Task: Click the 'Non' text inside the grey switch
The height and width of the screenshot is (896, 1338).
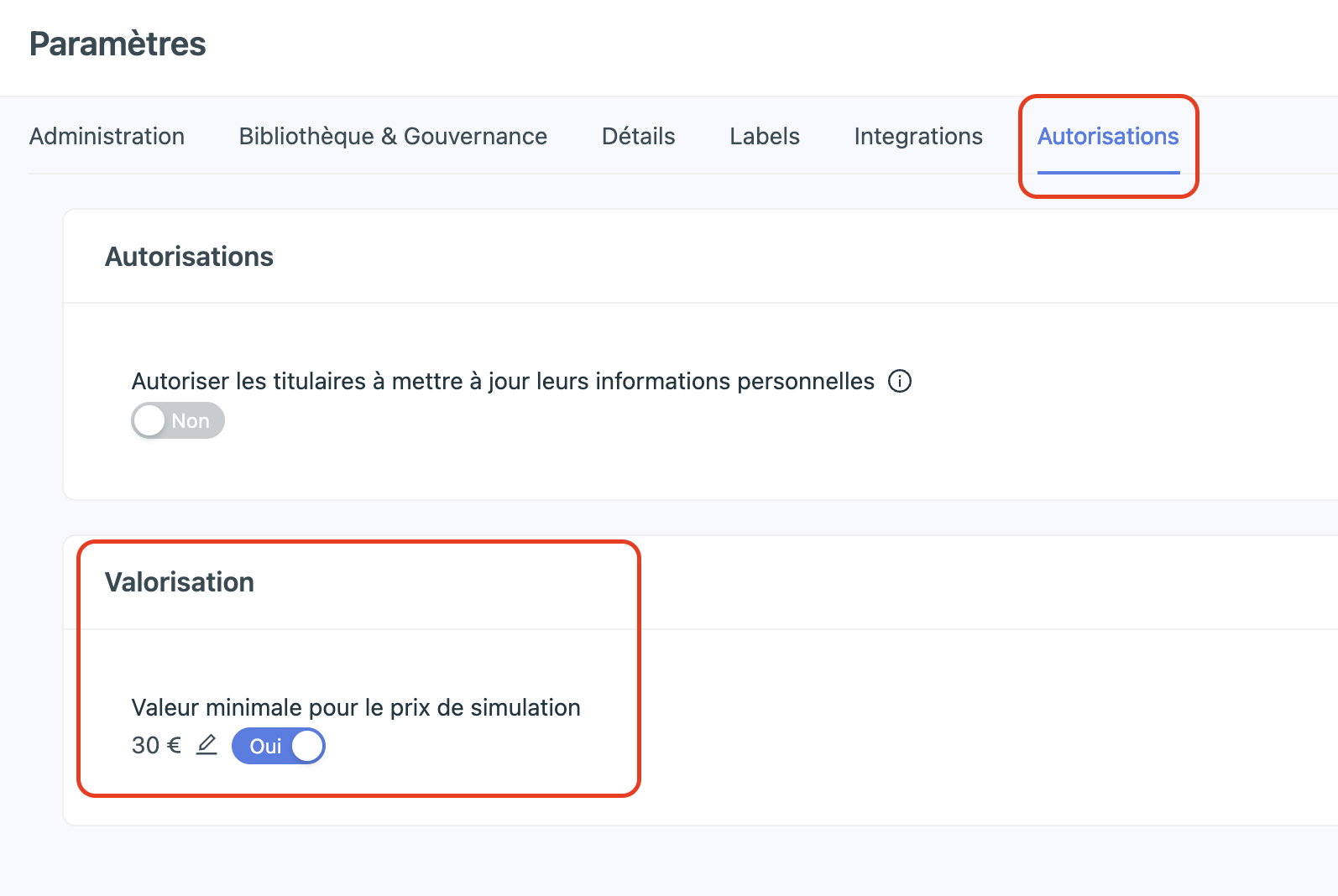Action: point(191,421)
